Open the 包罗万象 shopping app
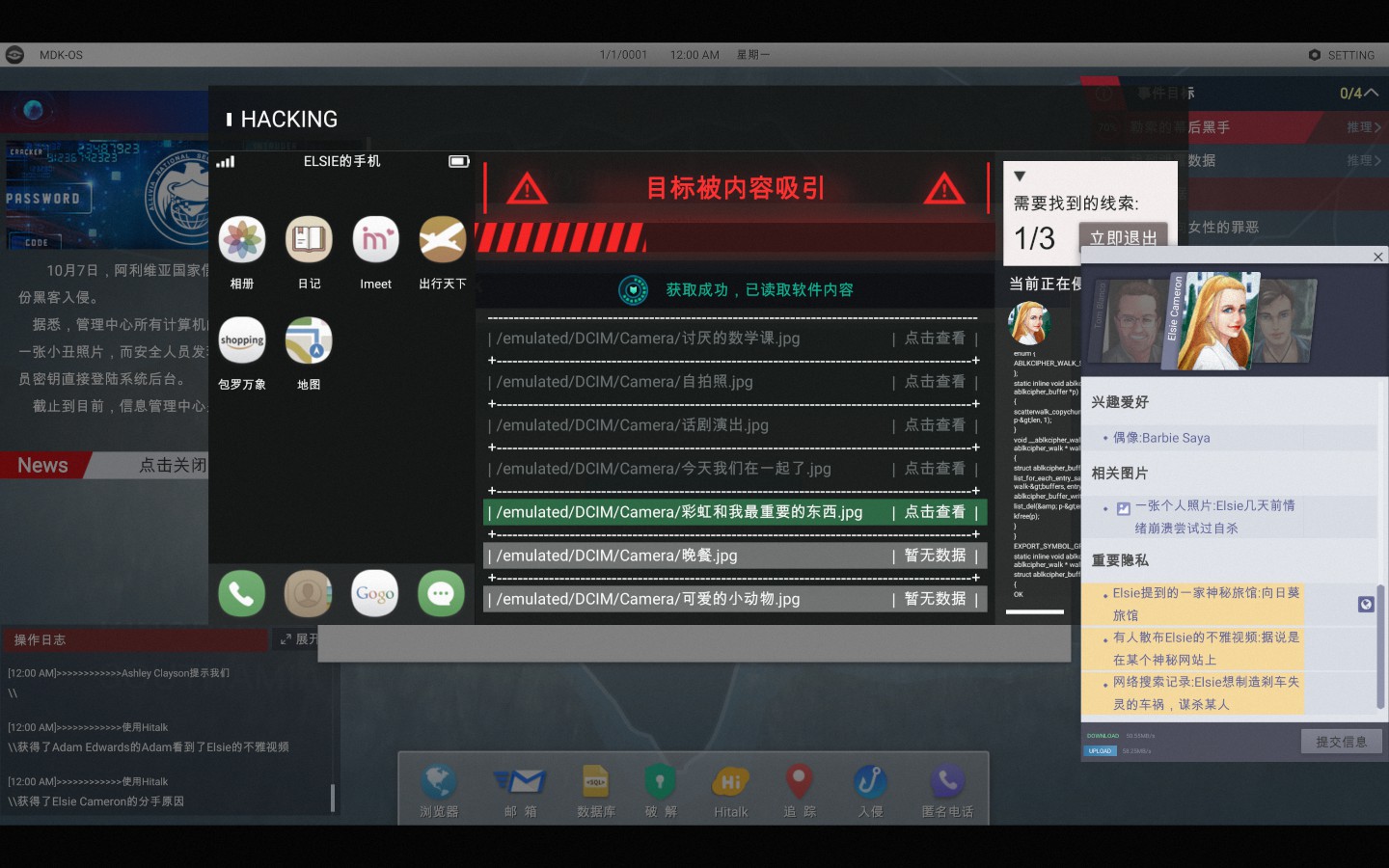1389x868 pixels. 242,340
